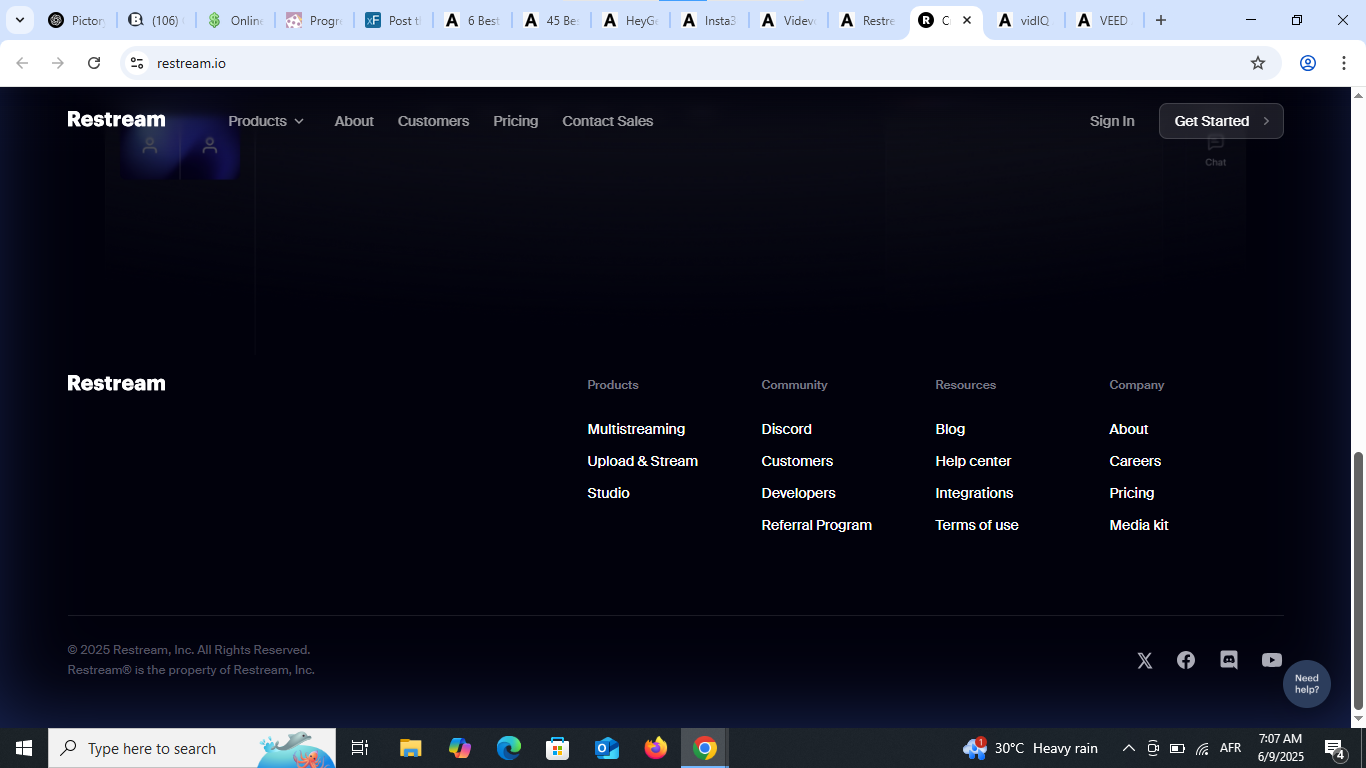1366x768 pixels.
Task: Expand the Products menu in the header
Action: click(x=266, y=121)
